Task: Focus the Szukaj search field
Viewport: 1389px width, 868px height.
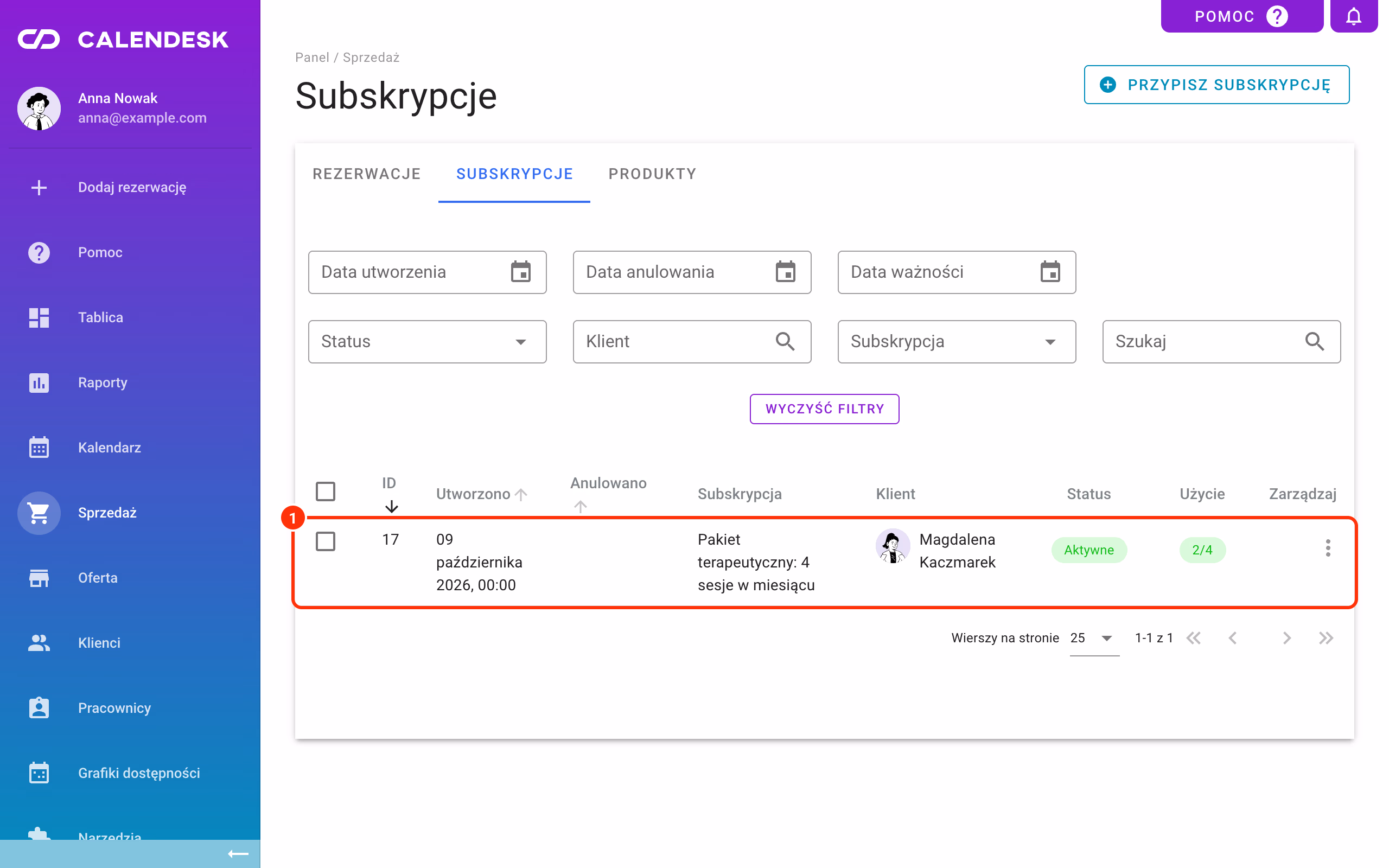Action: tap(1221, 342)
